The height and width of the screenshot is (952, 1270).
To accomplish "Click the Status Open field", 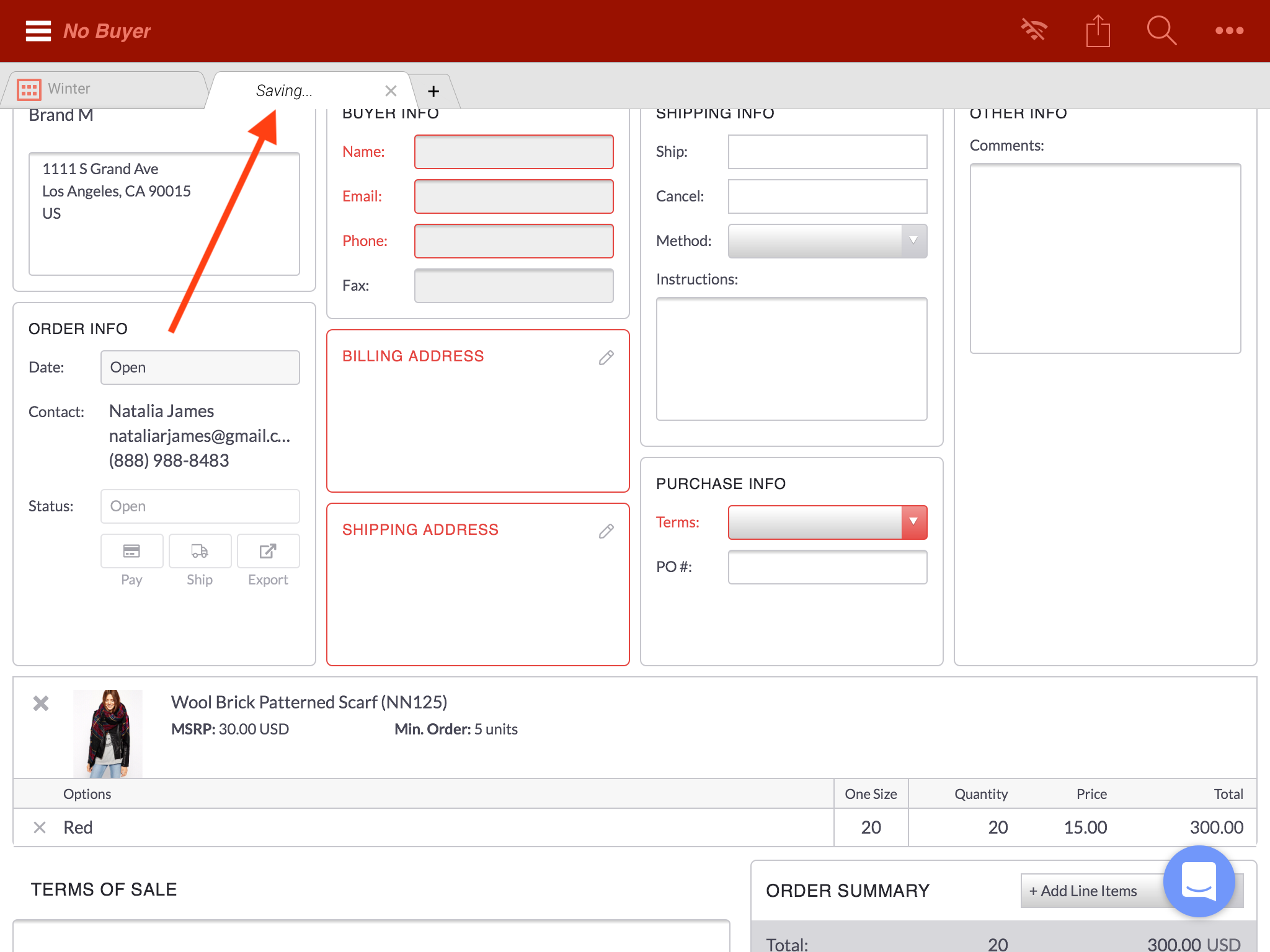I will tap(200, 506).
